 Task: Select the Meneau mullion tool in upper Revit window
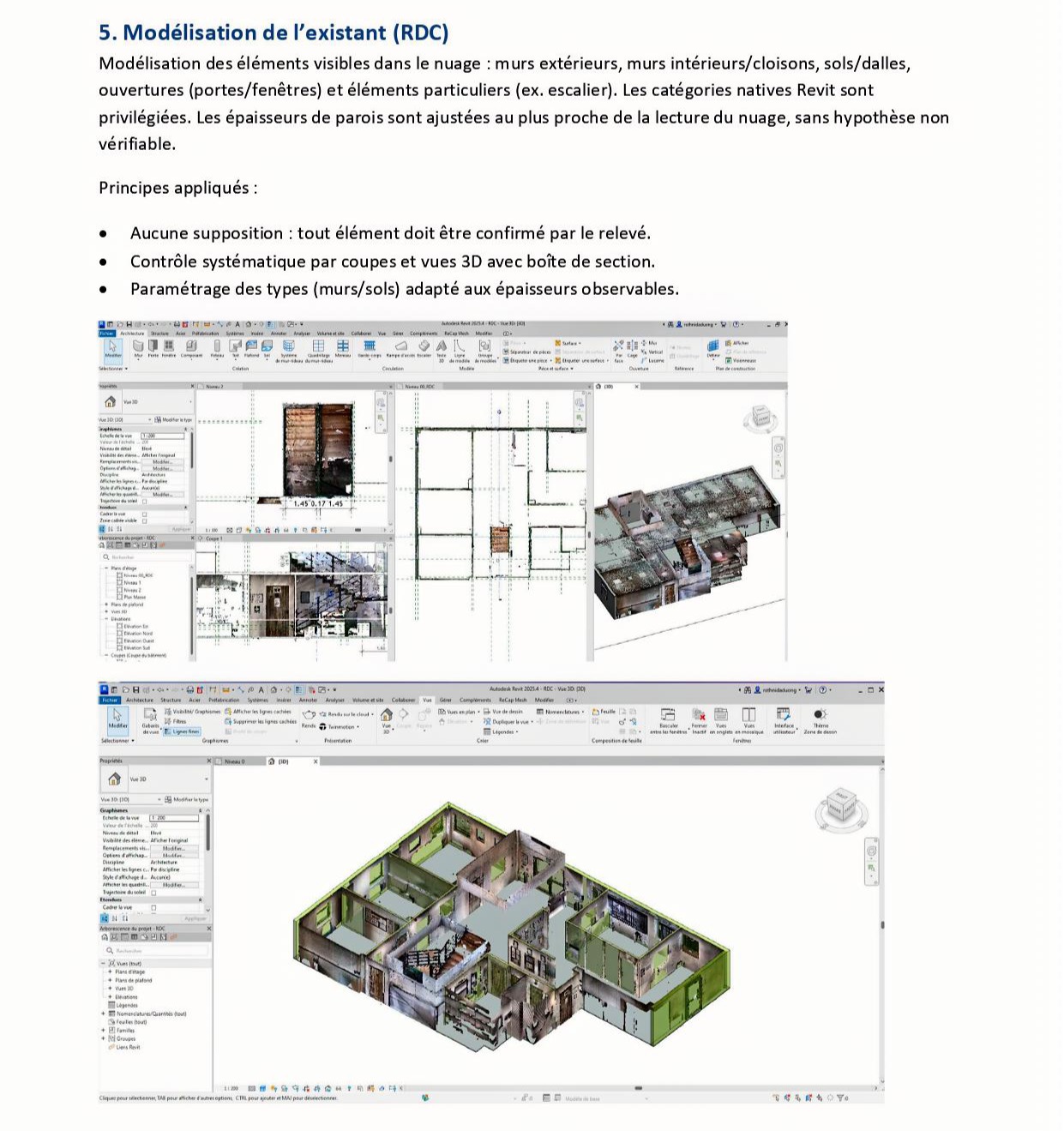pos(343,348)
